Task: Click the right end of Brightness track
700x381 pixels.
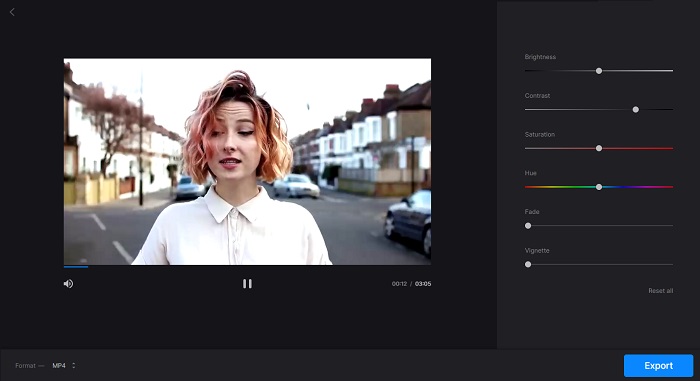Action: click(671, 71)
